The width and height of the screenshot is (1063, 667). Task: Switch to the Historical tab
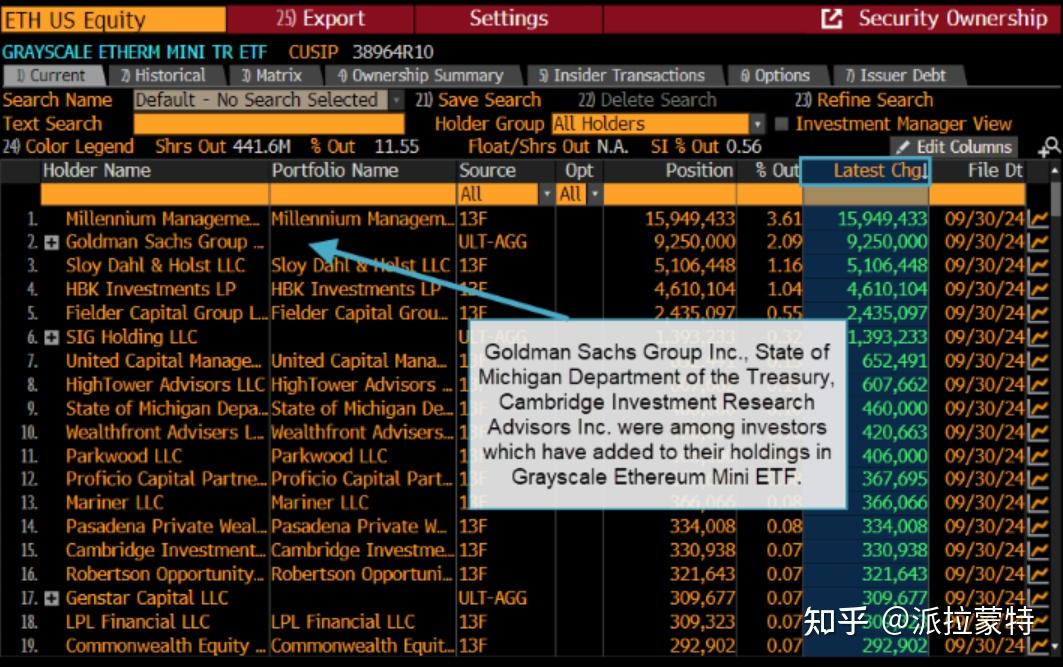pyautogui.click(x=163, y=76)
